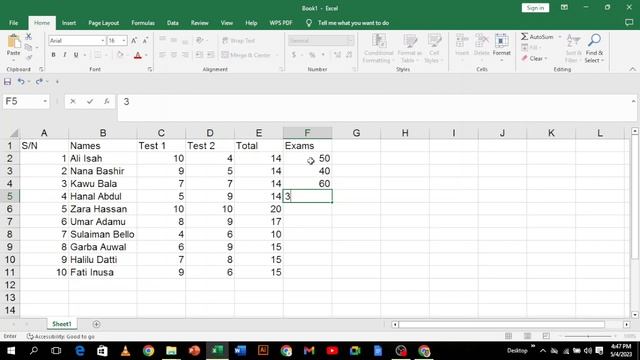640x360 pixels.
Task: Click Tell me what you want to do
Action: (353, 23)
